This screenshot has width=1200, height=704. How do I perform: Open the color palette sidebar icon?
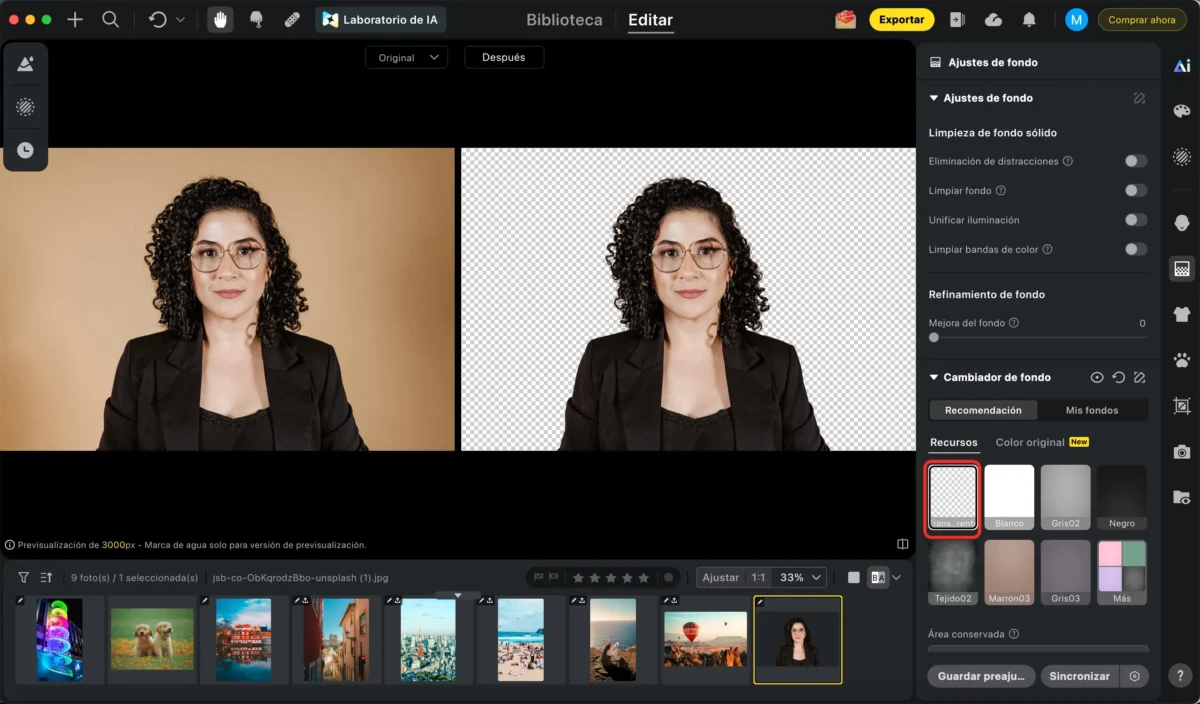tap(1182, 111)
